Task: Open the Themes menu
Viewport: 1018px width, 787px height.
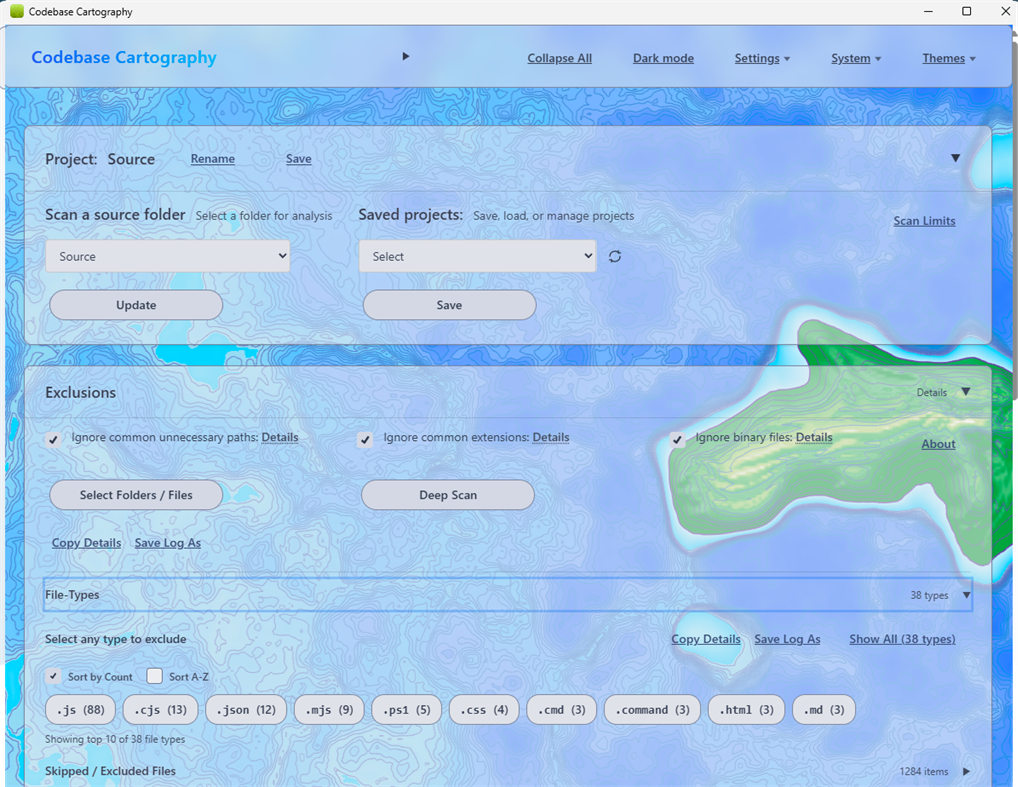Action: point(949,58)
